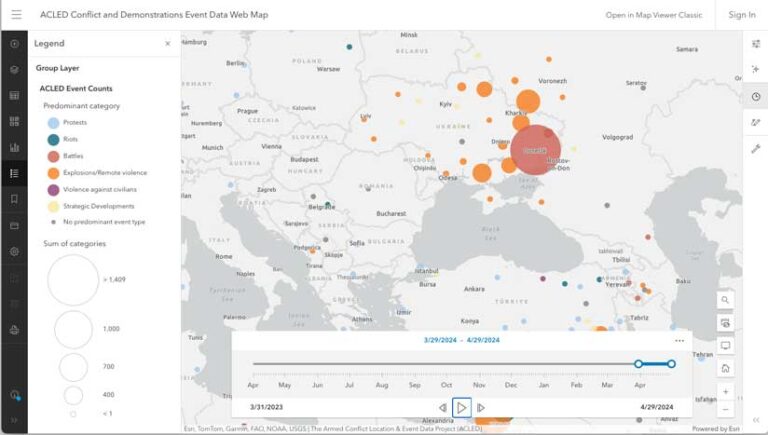Click the Predominant category label
This screenshot has width=768, height=435.
coord(81,106)
